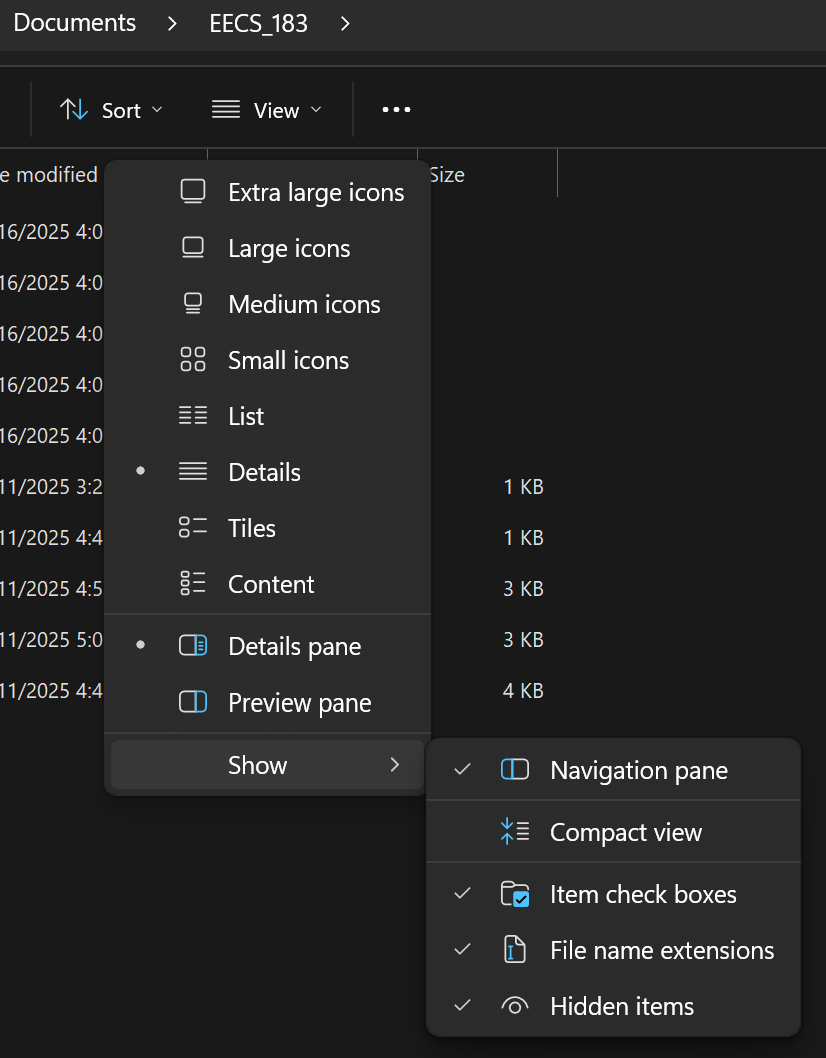The image size is (826, 1058).
Task: Click the View lines icon
Action: click(x=225, y=109)
